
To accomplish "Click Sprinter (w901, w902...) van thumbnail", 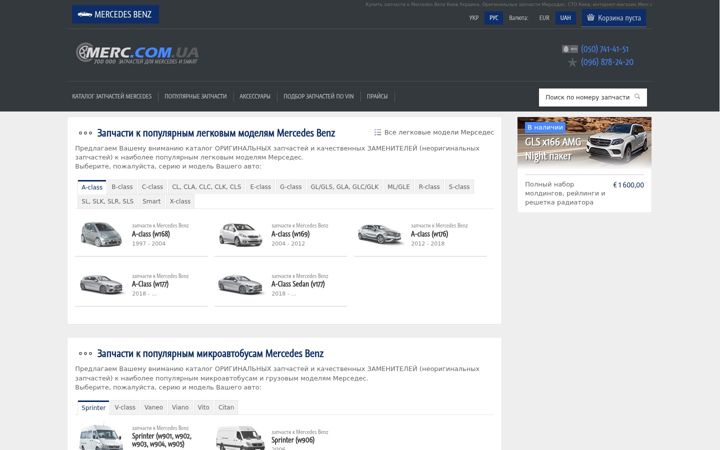I will point(101,438).
